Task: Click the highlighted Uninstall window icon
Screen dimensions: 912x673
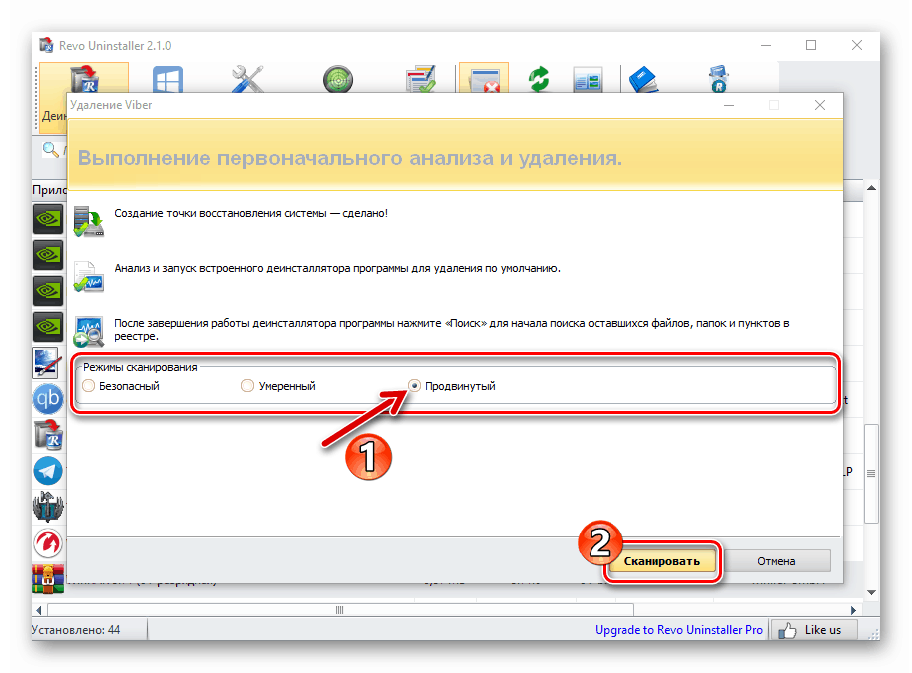Action: point(484,79)
